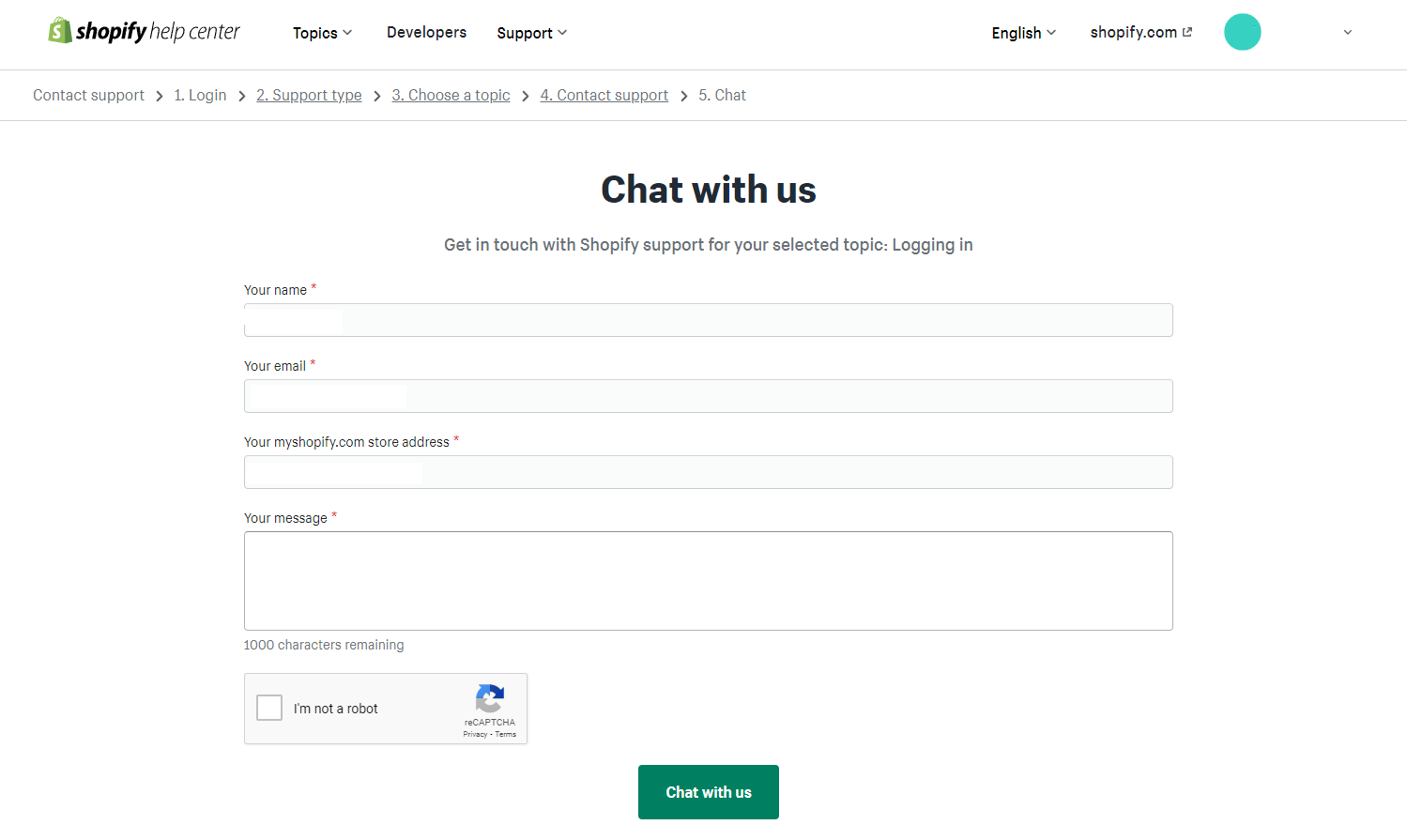The height and width of the screenshot is (840, 1407).
Task: Open the English language selector
Action: coord(1023,33)
